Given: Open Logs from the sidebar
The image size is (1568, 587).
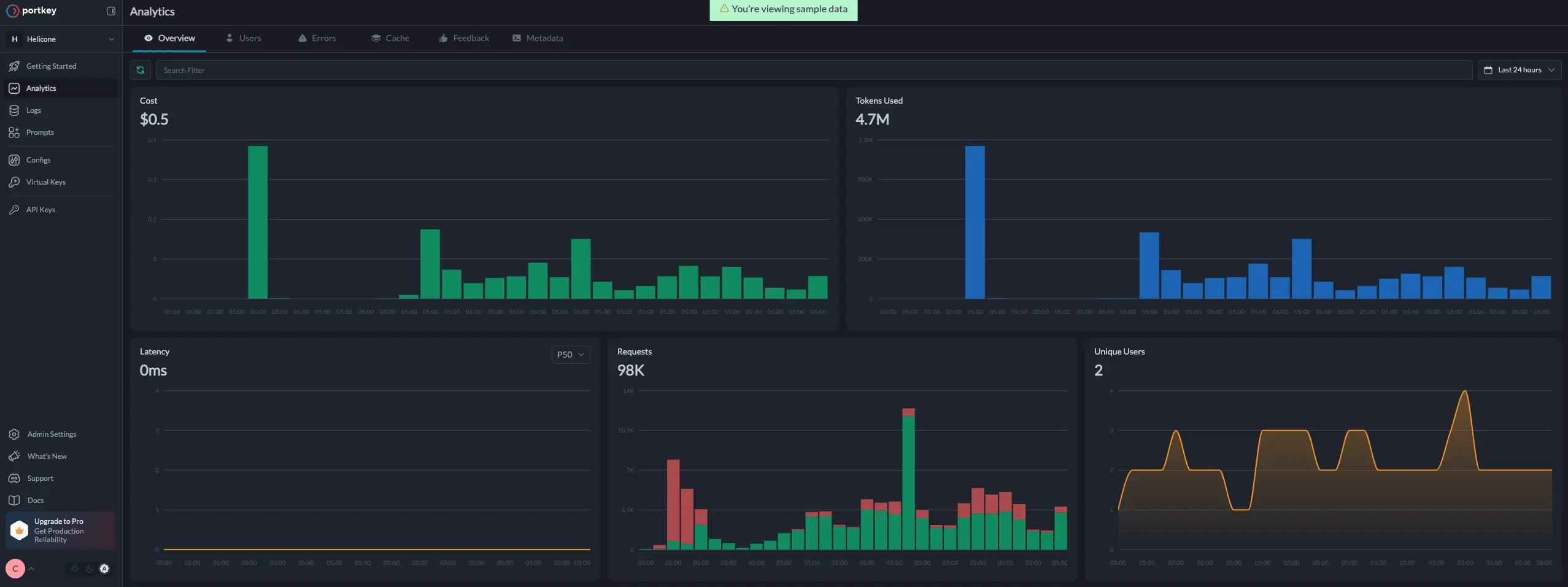Looking at the screenshot, I should [x=34, y=110].
